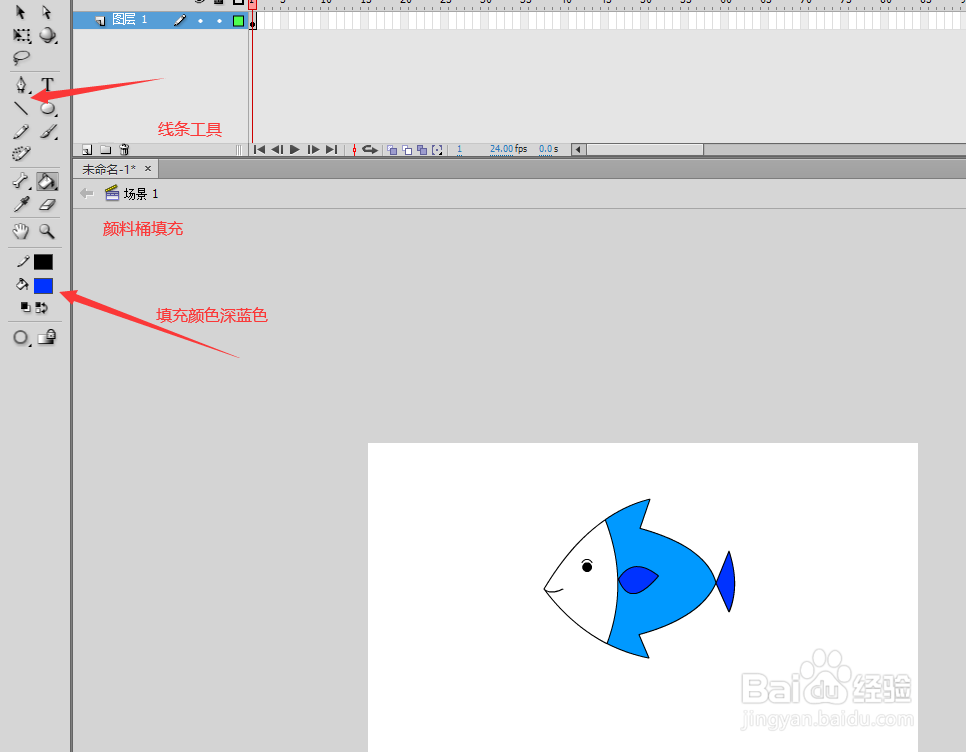Screen dimensions: 966x752
Task: Lock layer 图层 1
Action: coord(220,19)
